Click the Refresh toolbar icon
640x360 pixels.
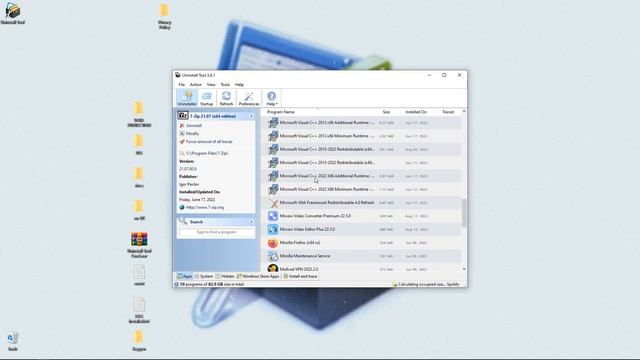coord(226,98)
